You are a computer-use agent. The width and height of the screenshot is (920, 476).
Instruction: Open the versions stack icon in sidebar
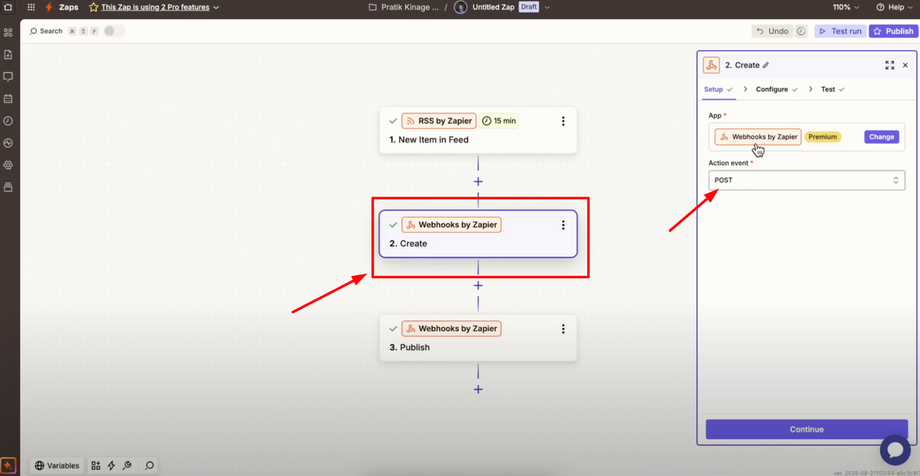(x=8, y=187)
